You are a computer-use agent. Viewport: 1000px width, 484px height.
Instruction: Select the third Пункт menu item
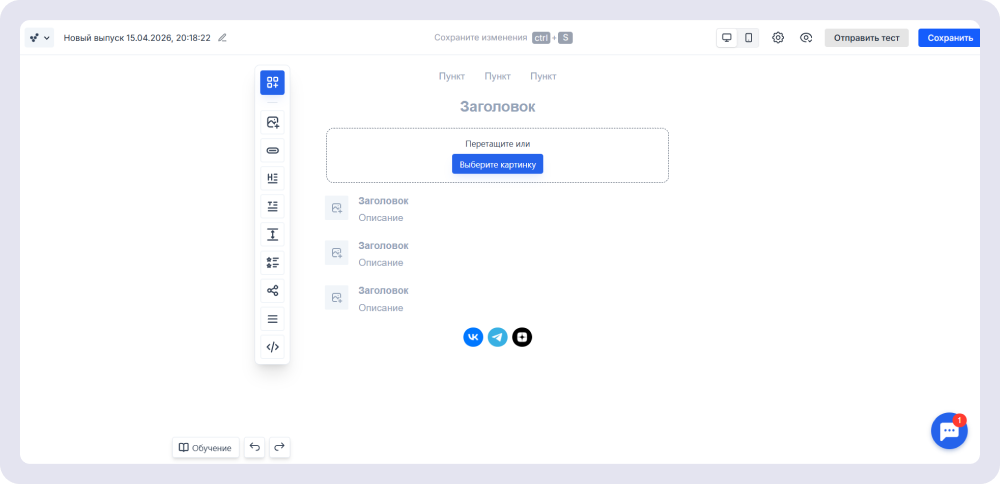[543, 77]
